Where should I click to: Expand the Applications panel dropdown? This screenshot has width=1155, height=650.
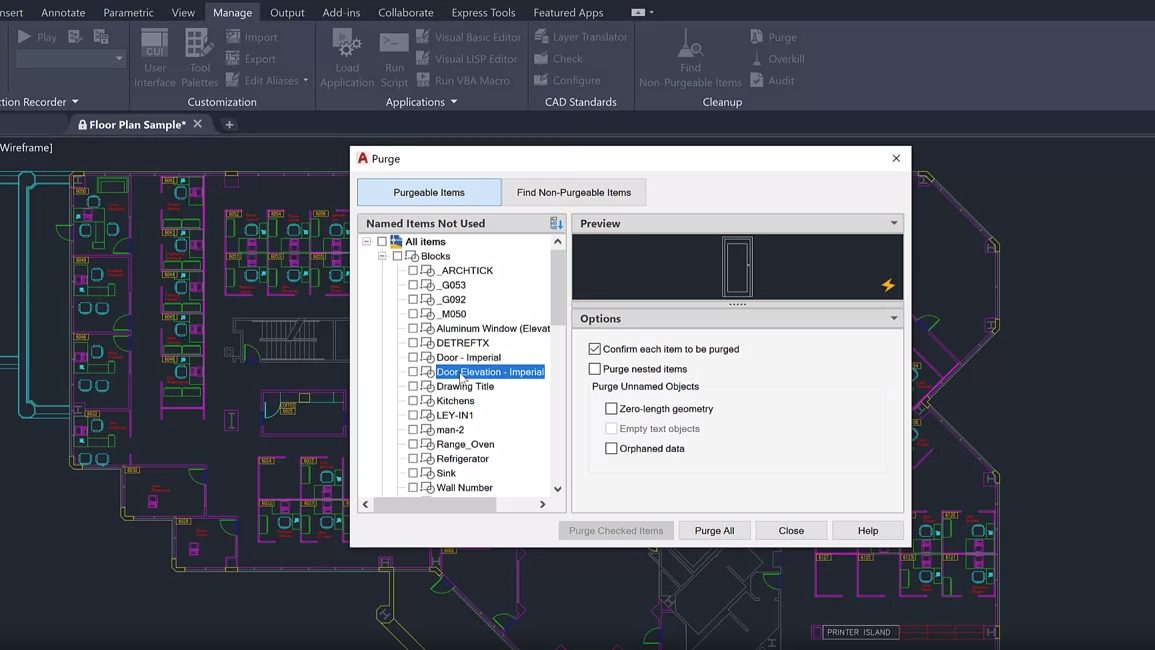[453, 102]
